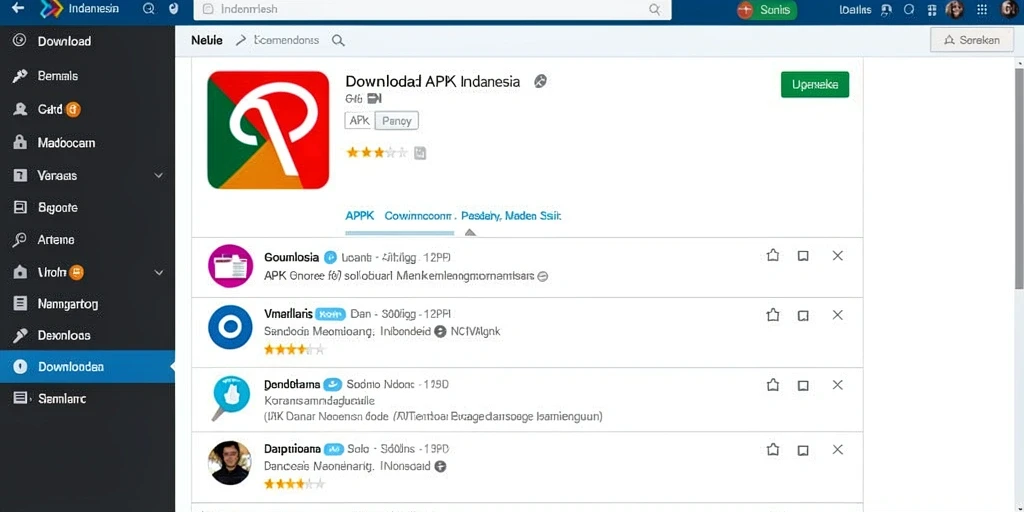Dismiss the Daptiioana row
This screenshot has height=512, width=1024.
click(x=838, y=449)
